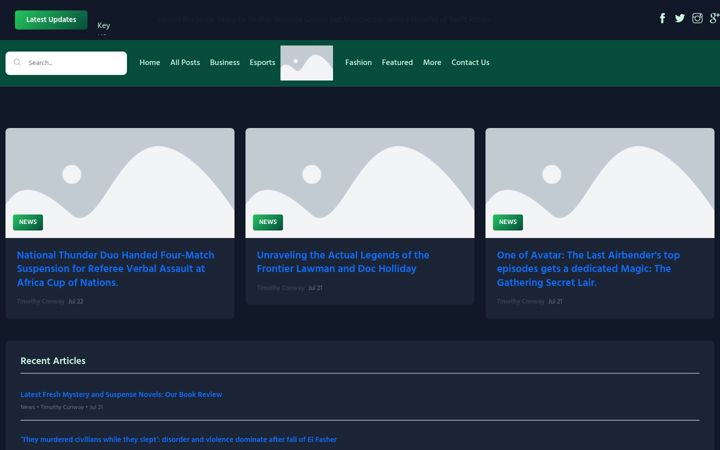Open the Google Plus social icon

tap(714, 18)
